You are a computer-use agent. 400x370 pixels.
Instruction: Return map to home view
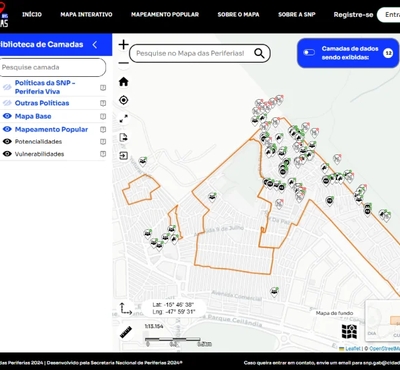124,82
